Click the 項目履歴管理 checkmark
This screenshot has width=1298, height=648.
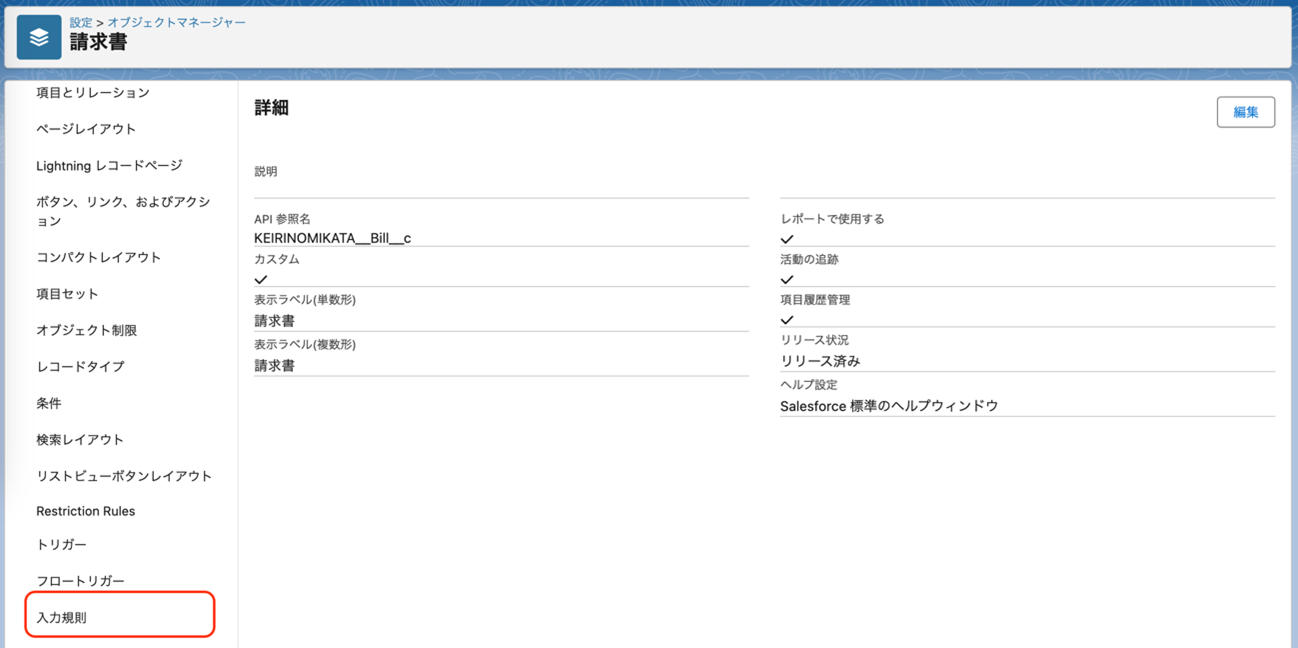[787, 320]
